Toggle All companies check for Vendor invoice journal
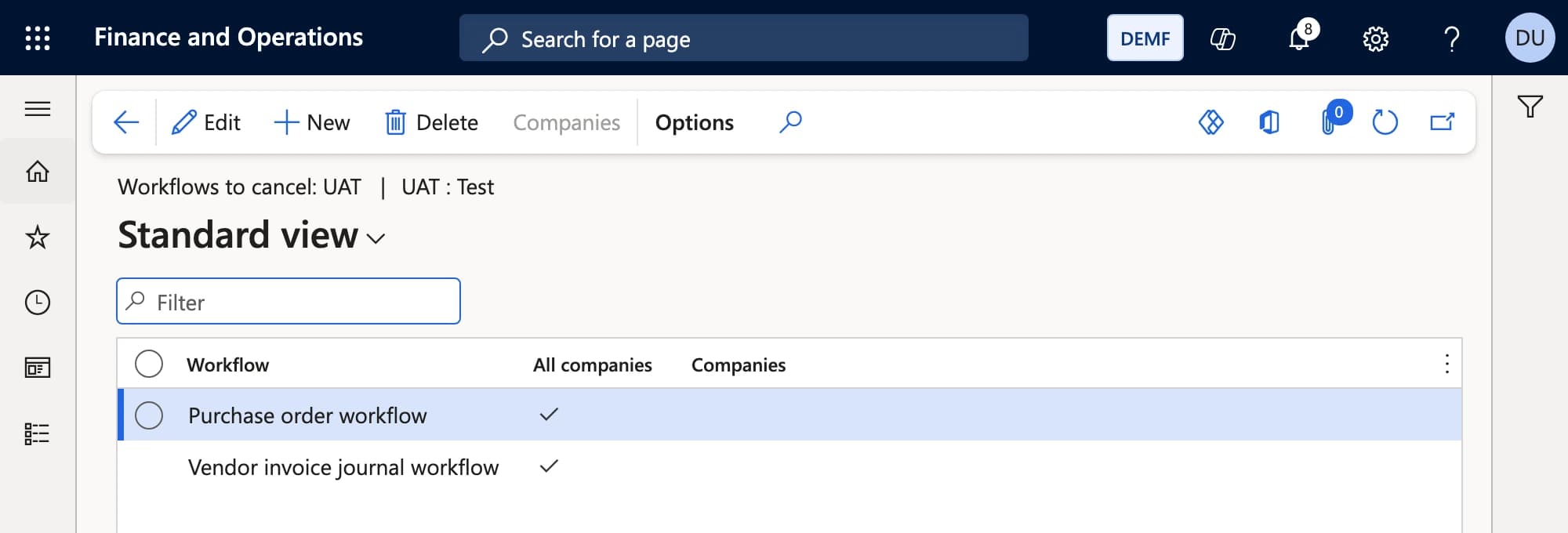The height and width of the screenshot is (533, 1568). (549, 466)
